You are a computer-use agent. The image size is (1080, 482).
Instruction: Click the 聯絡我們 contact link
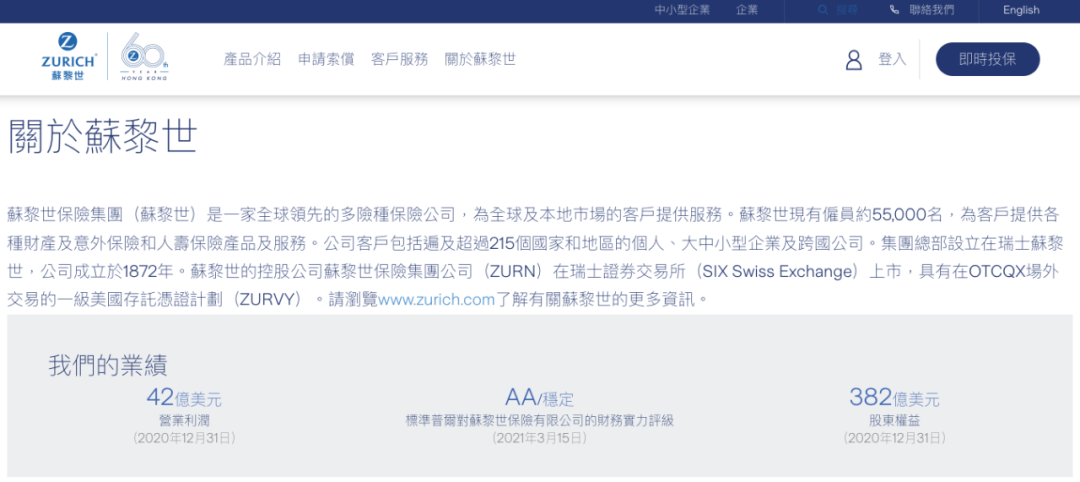tap(932, 10)
